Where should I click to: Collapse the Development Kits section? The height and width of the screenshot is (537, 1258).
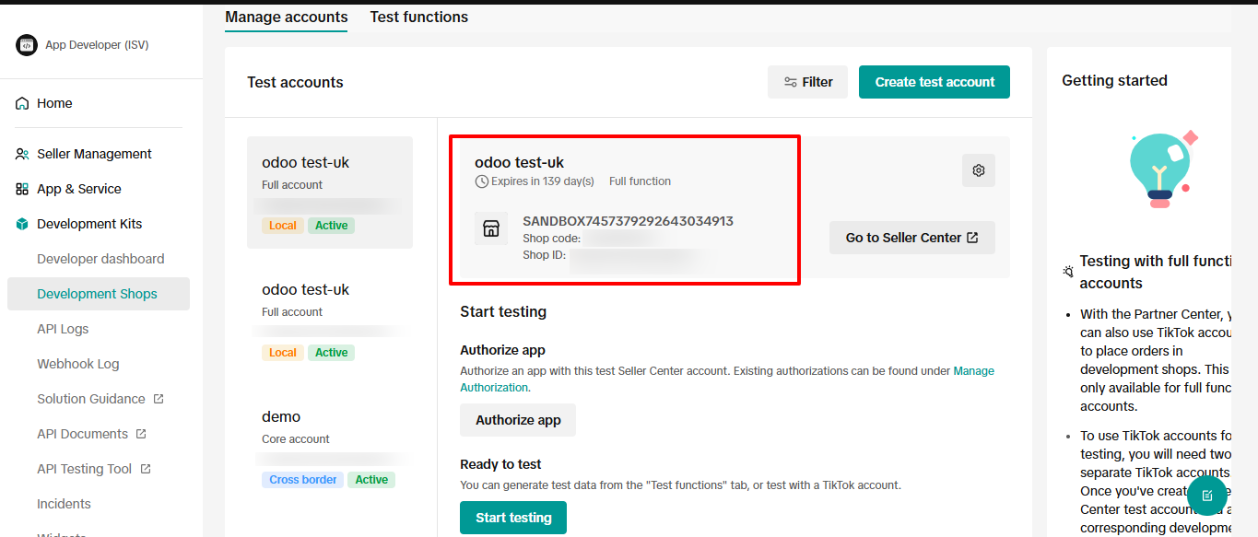point(89,224)
